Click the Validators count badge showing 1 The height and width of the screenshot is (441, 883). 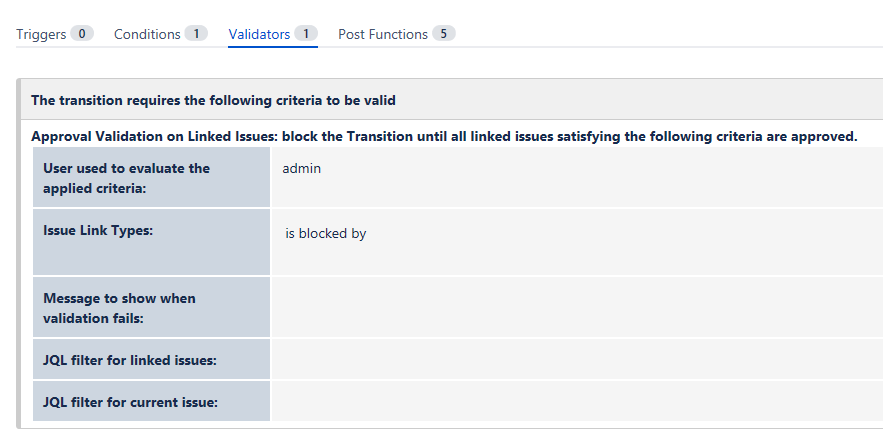[x=306, y=34]
